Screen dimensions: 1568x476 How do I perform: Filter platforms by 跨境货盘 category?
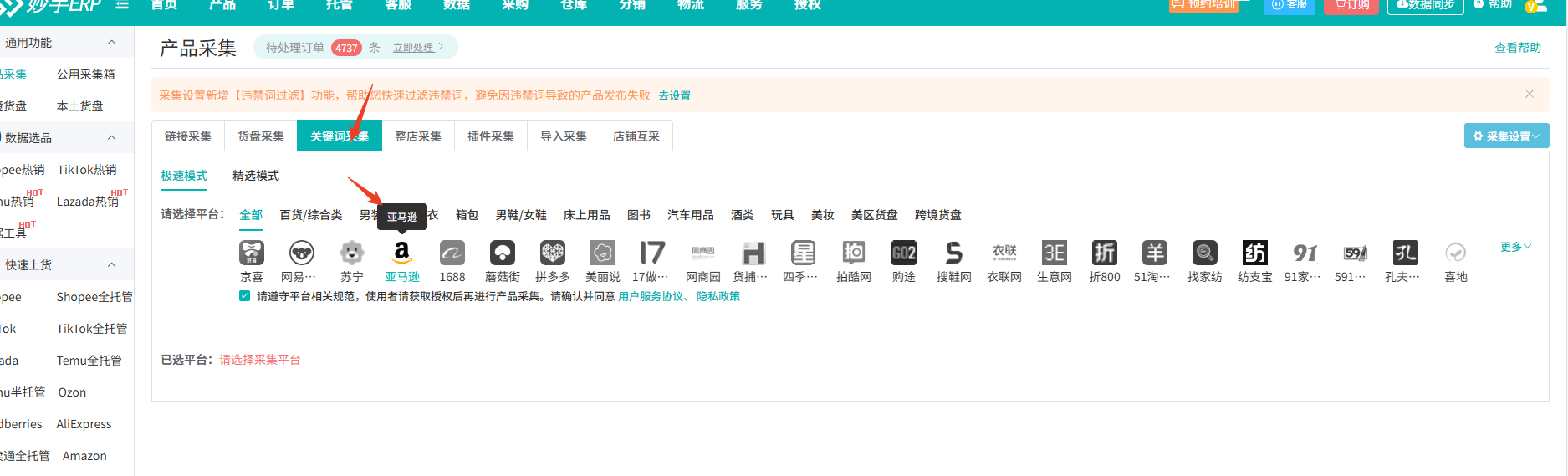(x=938, y=215)
